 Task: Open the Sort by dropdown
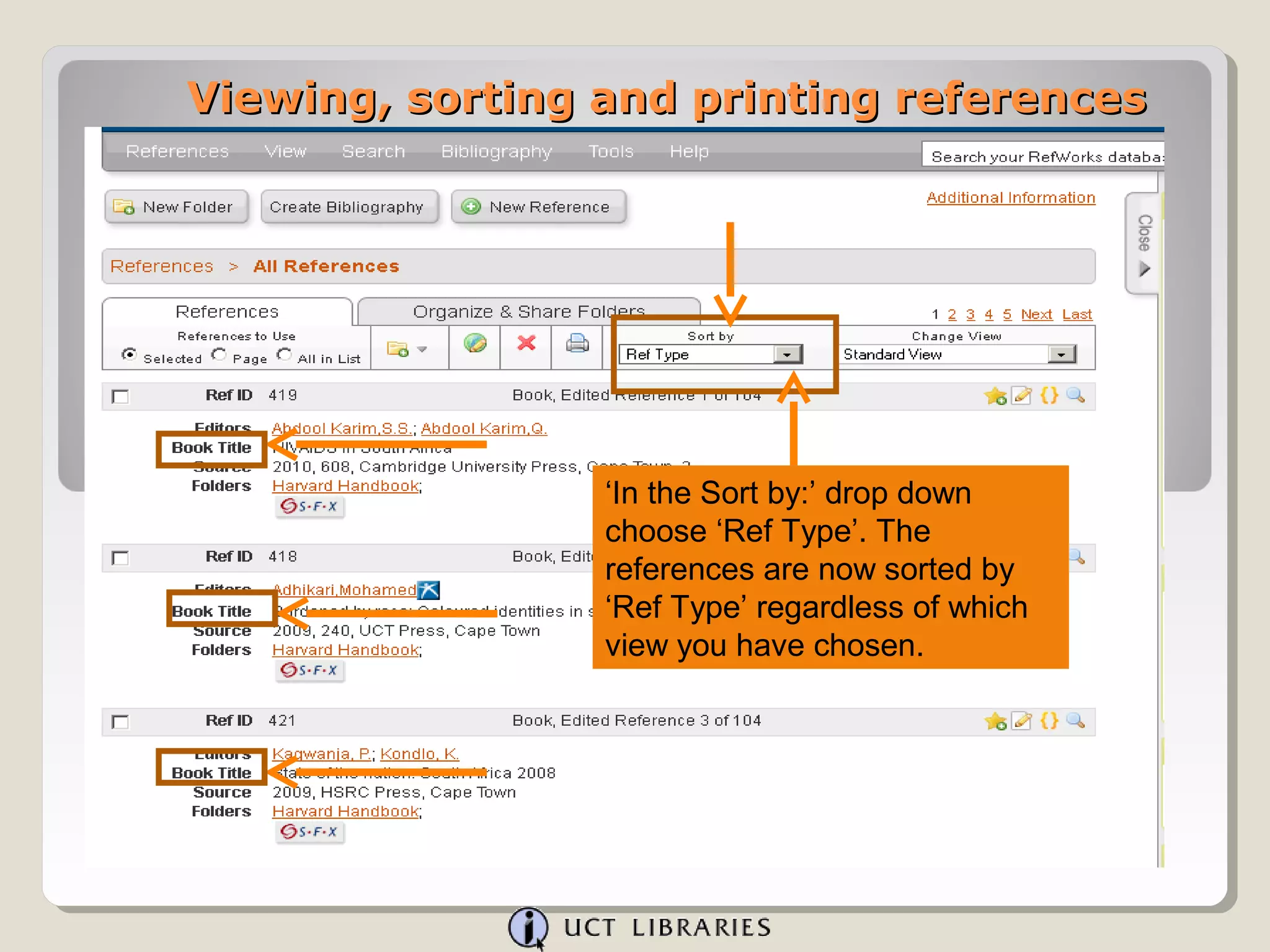click(711, 355)
